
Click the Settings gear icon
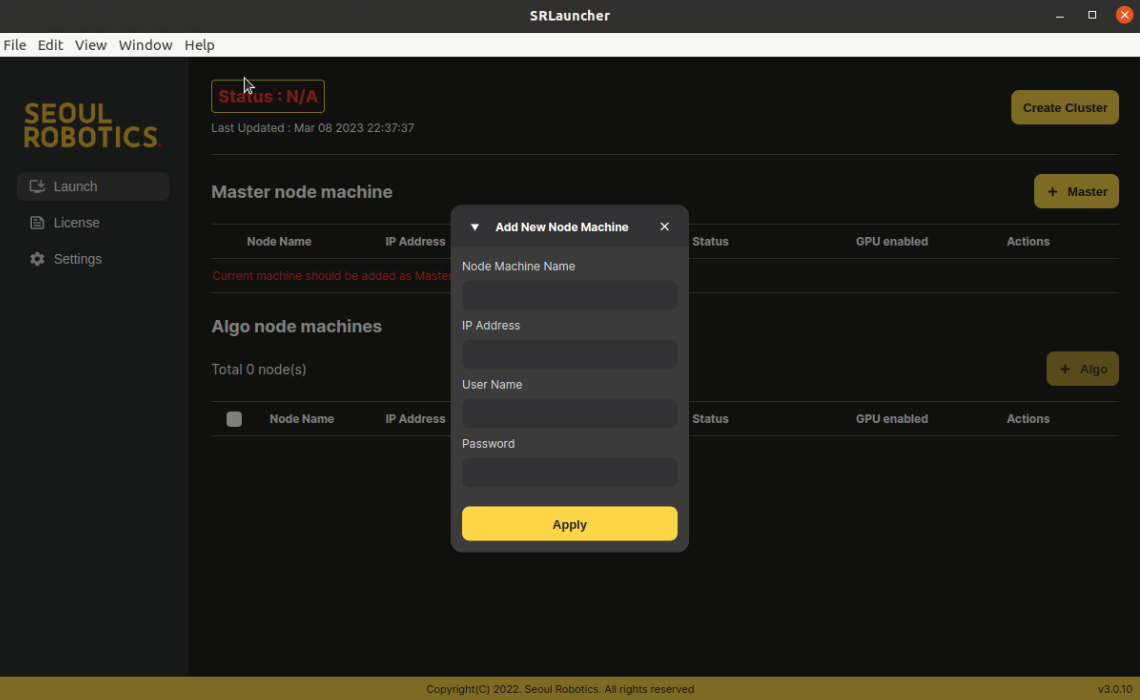[x=38, y=259]
